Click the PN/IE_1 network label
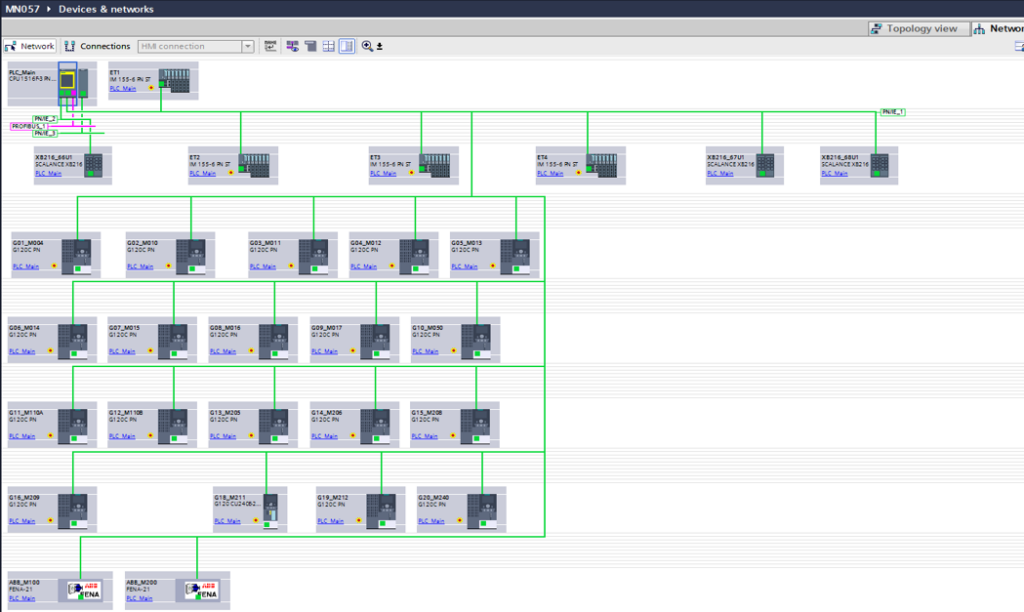The height and width of the screenshot is (612, 1024). click(892, 112)
